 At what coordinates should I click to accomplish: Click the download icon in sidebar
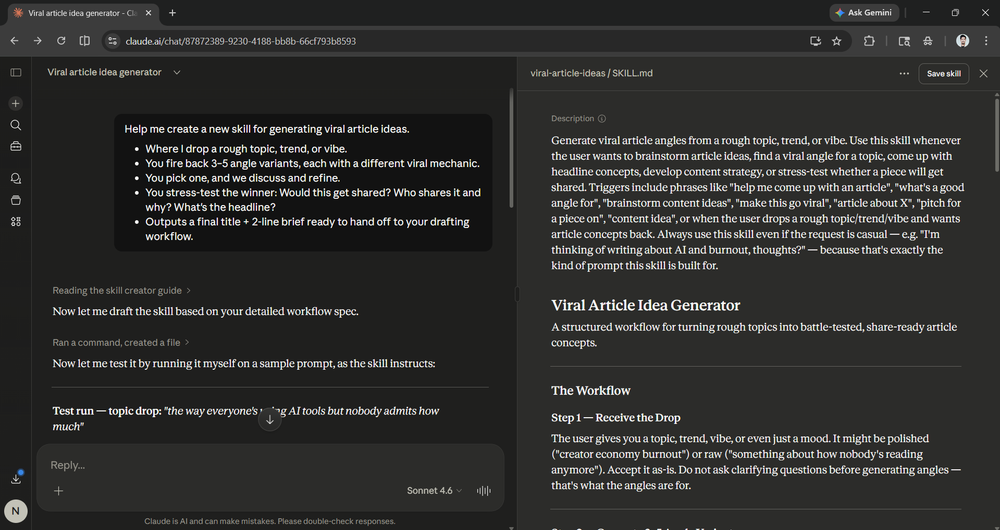[16, 479]
